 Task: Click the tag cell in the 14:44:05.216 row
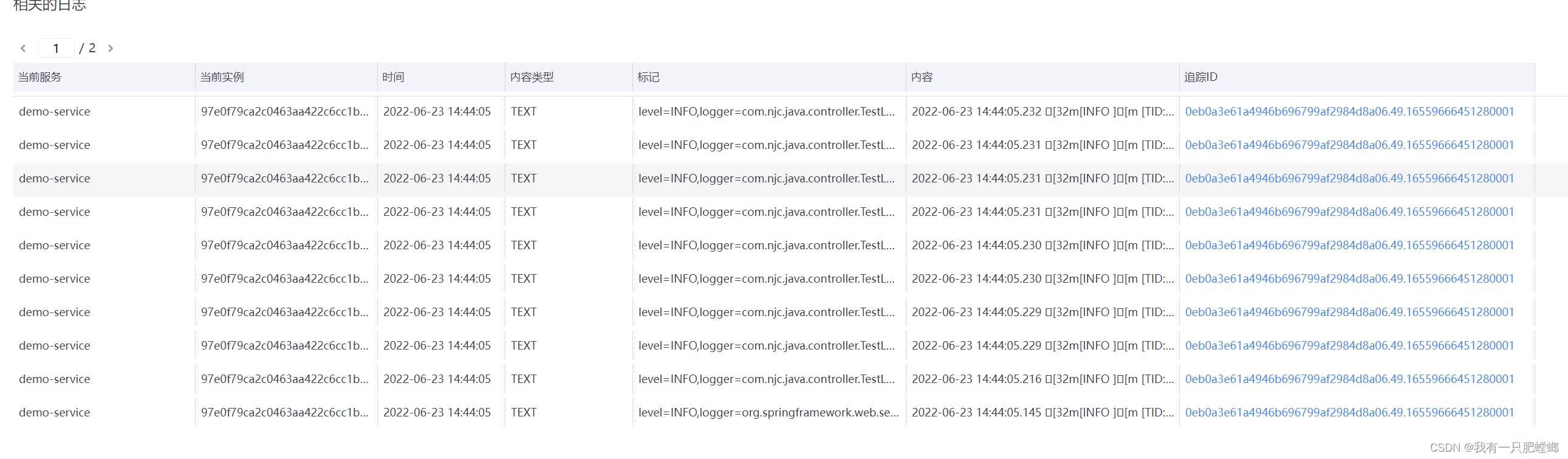coord(766,379)
